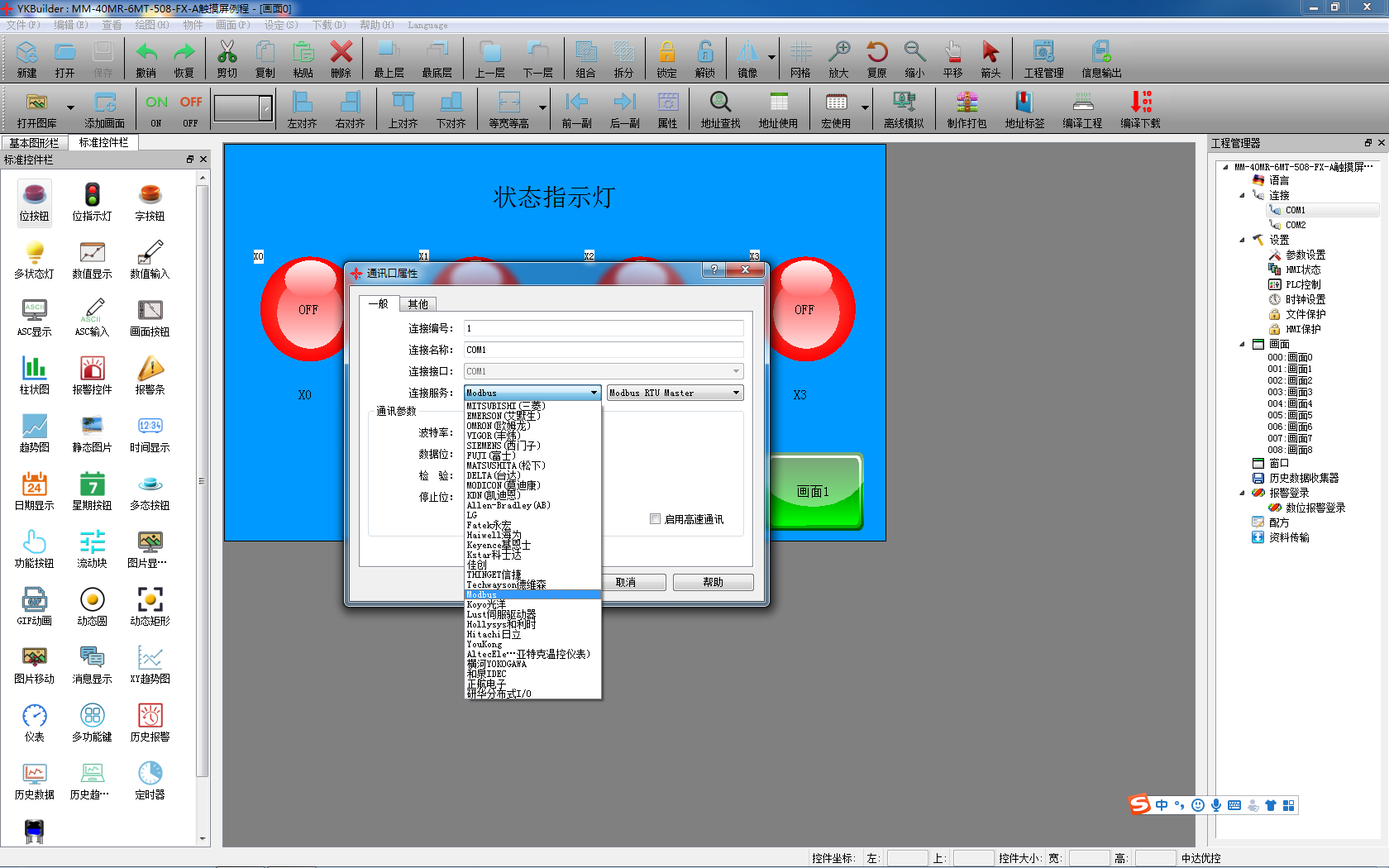The image size is (1389, 868).
Task: Pick the 仪表 meter control
Action: [x=34, y=723]
